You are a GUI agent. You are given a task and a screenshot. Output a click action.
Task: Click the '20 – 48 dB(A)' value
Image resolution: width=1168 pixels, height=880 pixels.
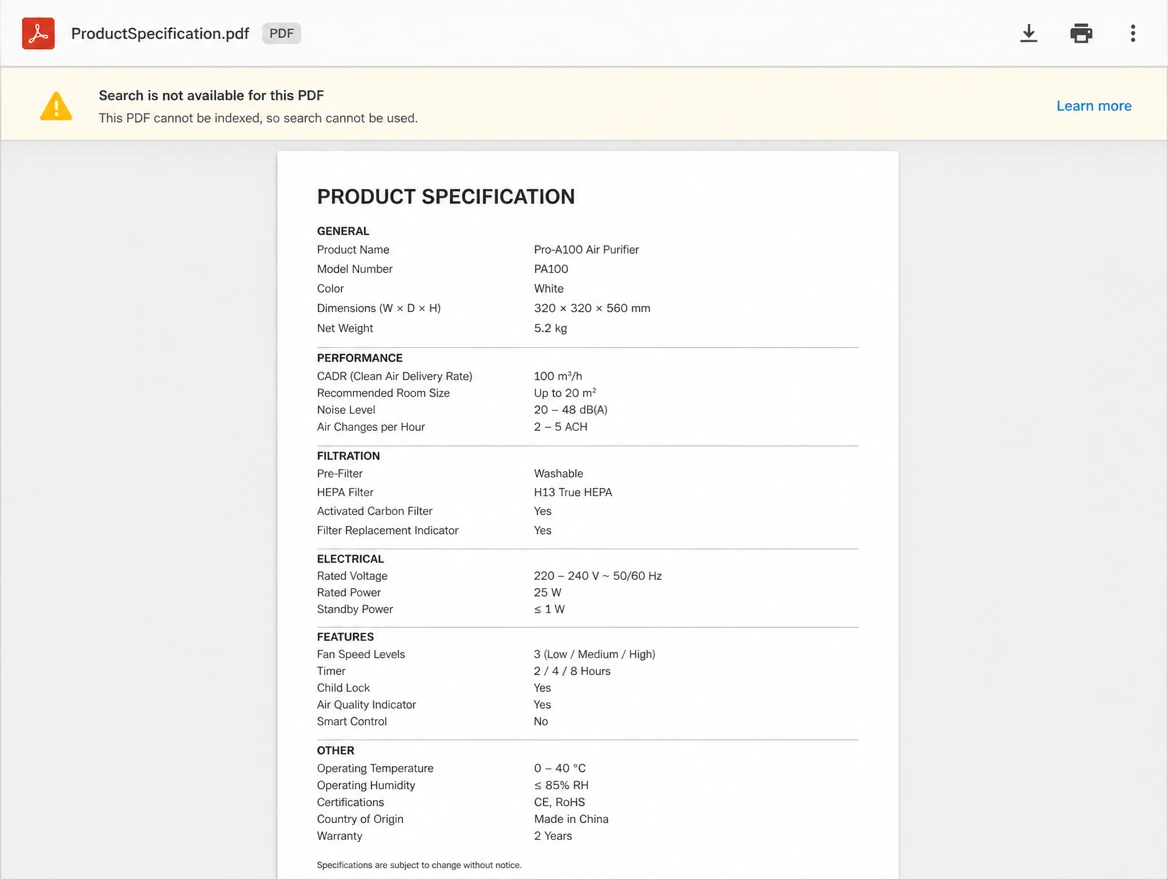571,410
